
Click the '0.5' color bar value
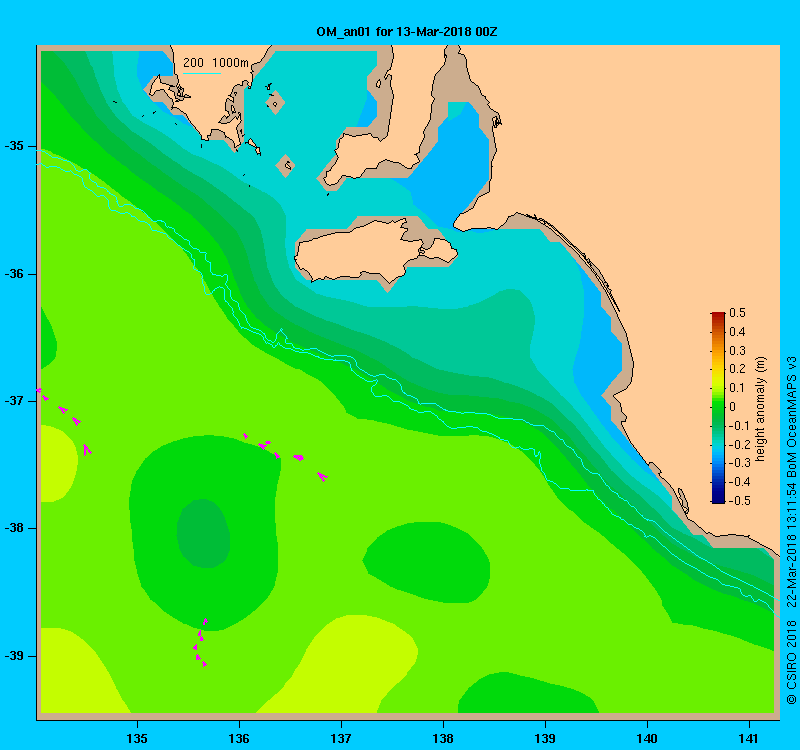tap(737, 313)
